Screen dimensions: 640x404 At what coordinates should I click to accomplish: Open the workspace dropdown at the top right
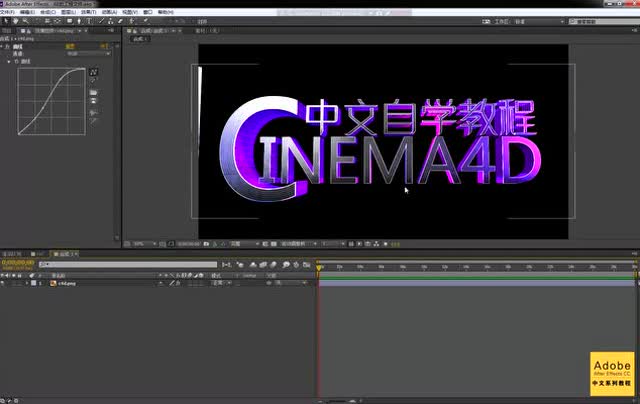(x=539, y=21)
